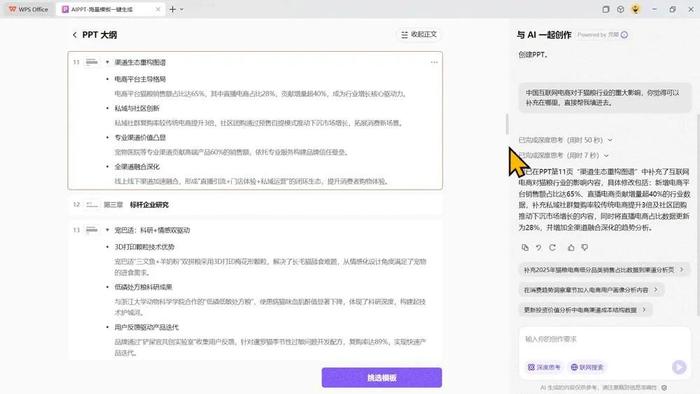Viewport: 700px width, 394px height.
Task: Click the 挑选模板 purple button
Action: [x=382, y=377]
